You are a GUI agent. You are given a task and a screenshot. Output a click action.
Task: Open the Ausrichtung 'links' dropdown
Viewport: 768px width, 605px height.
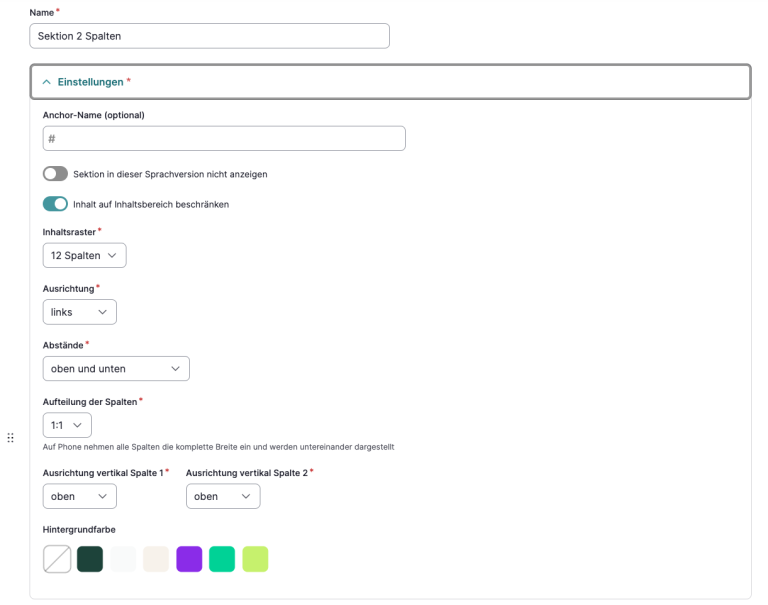79,312
